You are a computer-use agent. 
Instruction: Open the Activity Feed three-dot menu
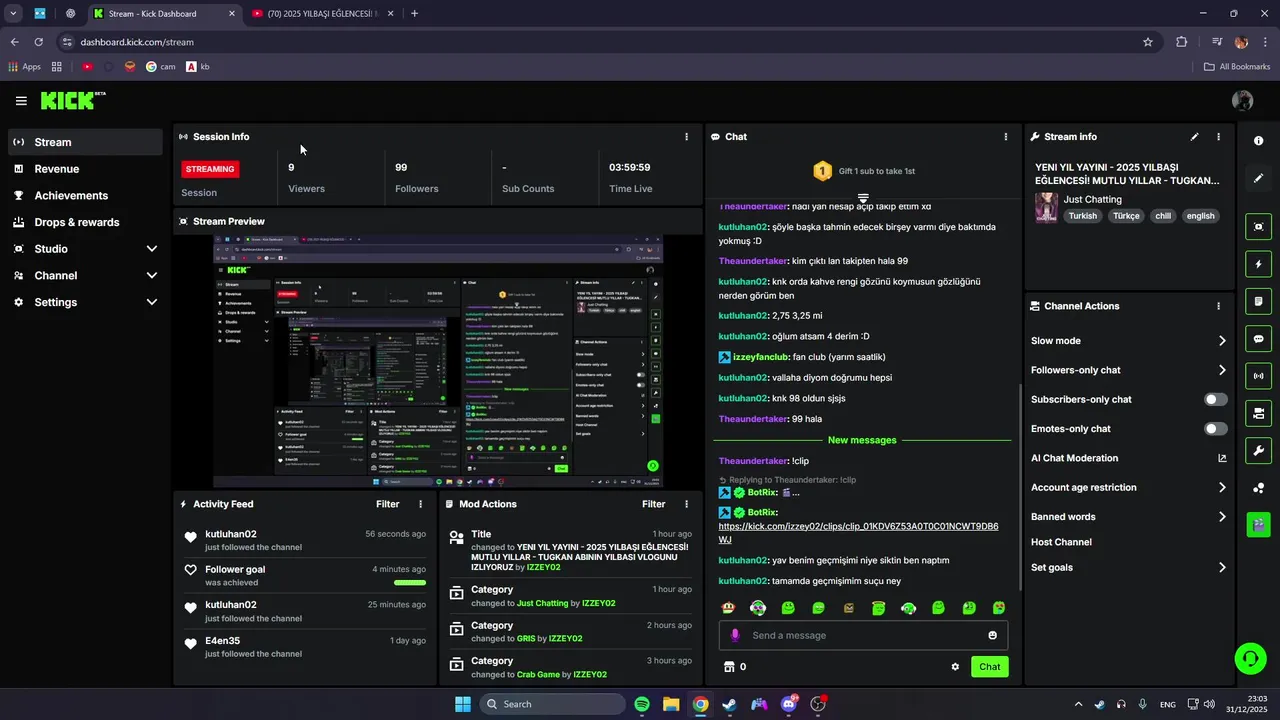[x=420, y=504]
